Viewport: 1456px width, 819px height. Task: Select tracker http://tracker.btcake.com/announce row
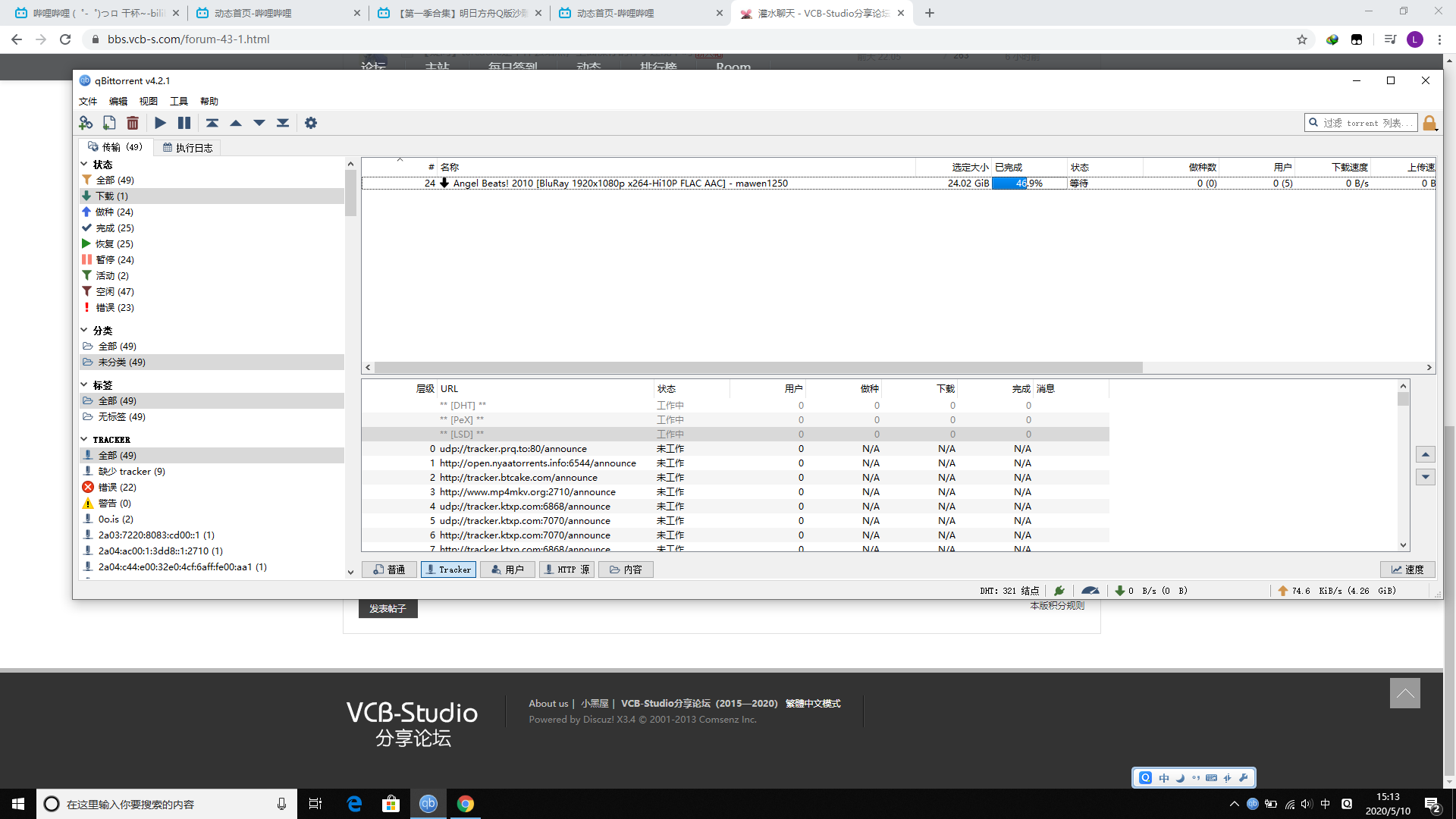(735, 477)
